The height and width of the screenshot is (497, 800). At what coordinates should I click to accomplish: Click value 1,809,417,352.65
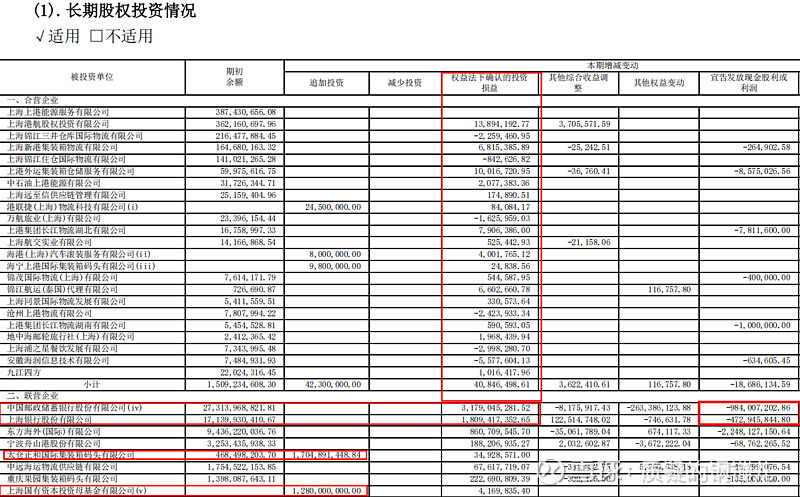click(496, 419)
